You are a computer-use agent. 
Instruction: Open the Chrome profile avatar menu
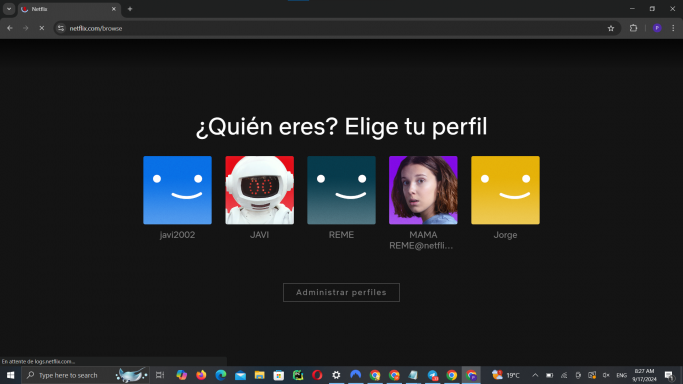657,28
